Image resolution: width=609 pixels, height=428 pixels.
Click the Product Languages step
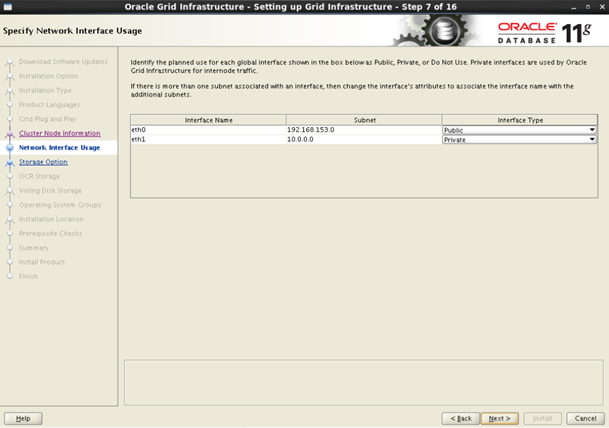coord(49,105)
